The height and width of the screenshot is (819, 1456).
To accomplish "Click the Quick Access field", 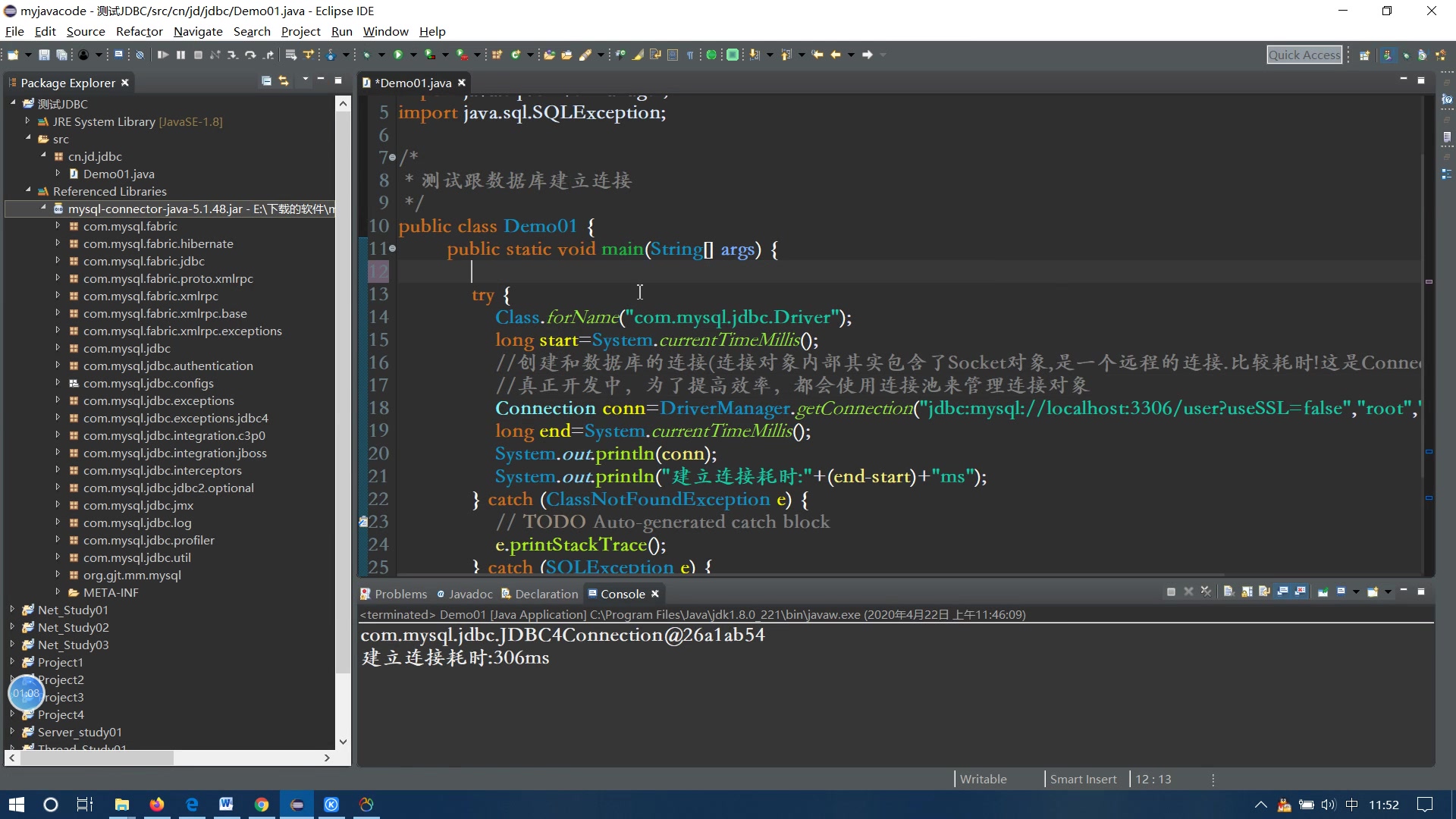I will [x=1304, y=55].
